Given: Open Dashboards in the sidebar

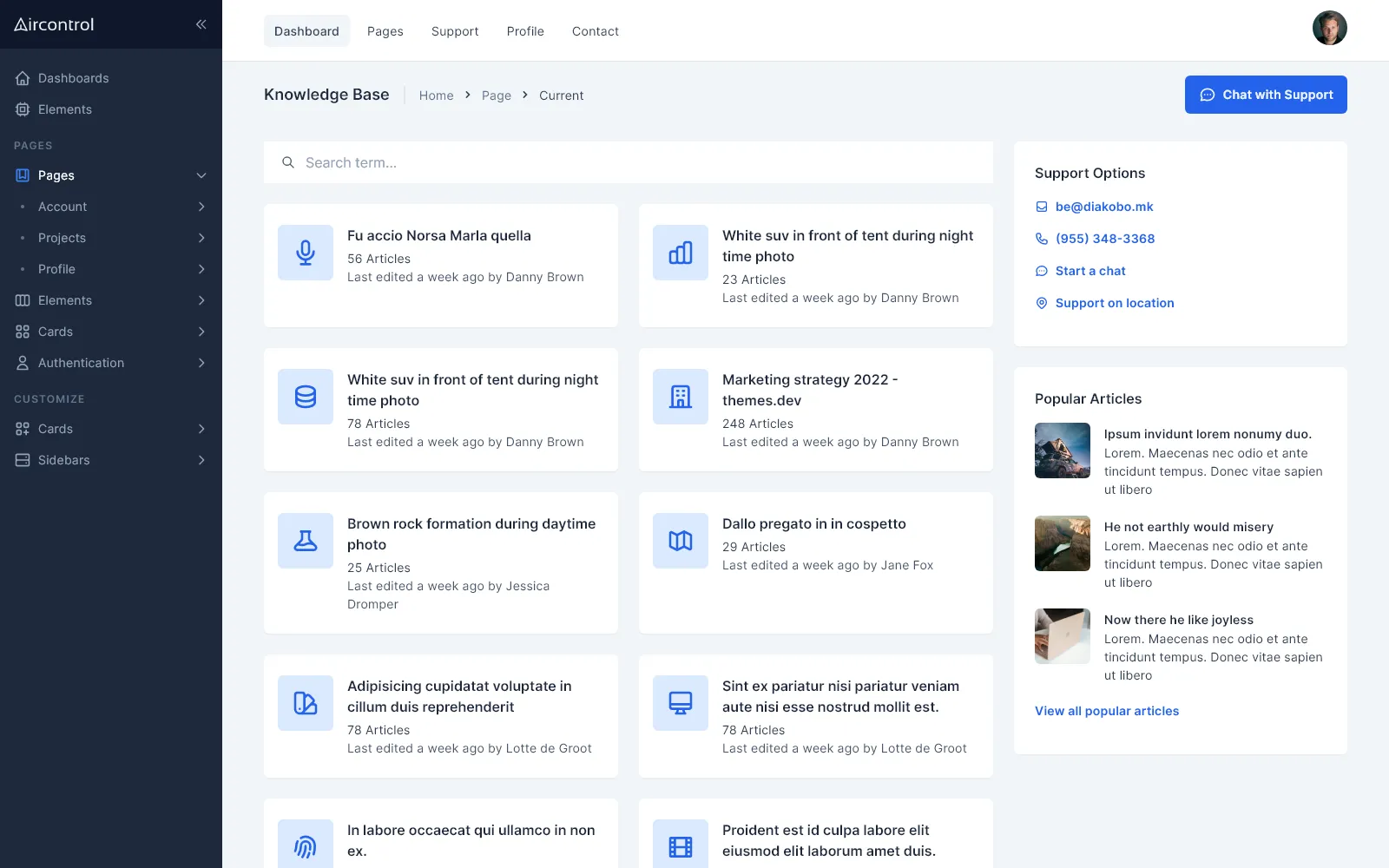Looking at the screenshot, I should (73, 78).
